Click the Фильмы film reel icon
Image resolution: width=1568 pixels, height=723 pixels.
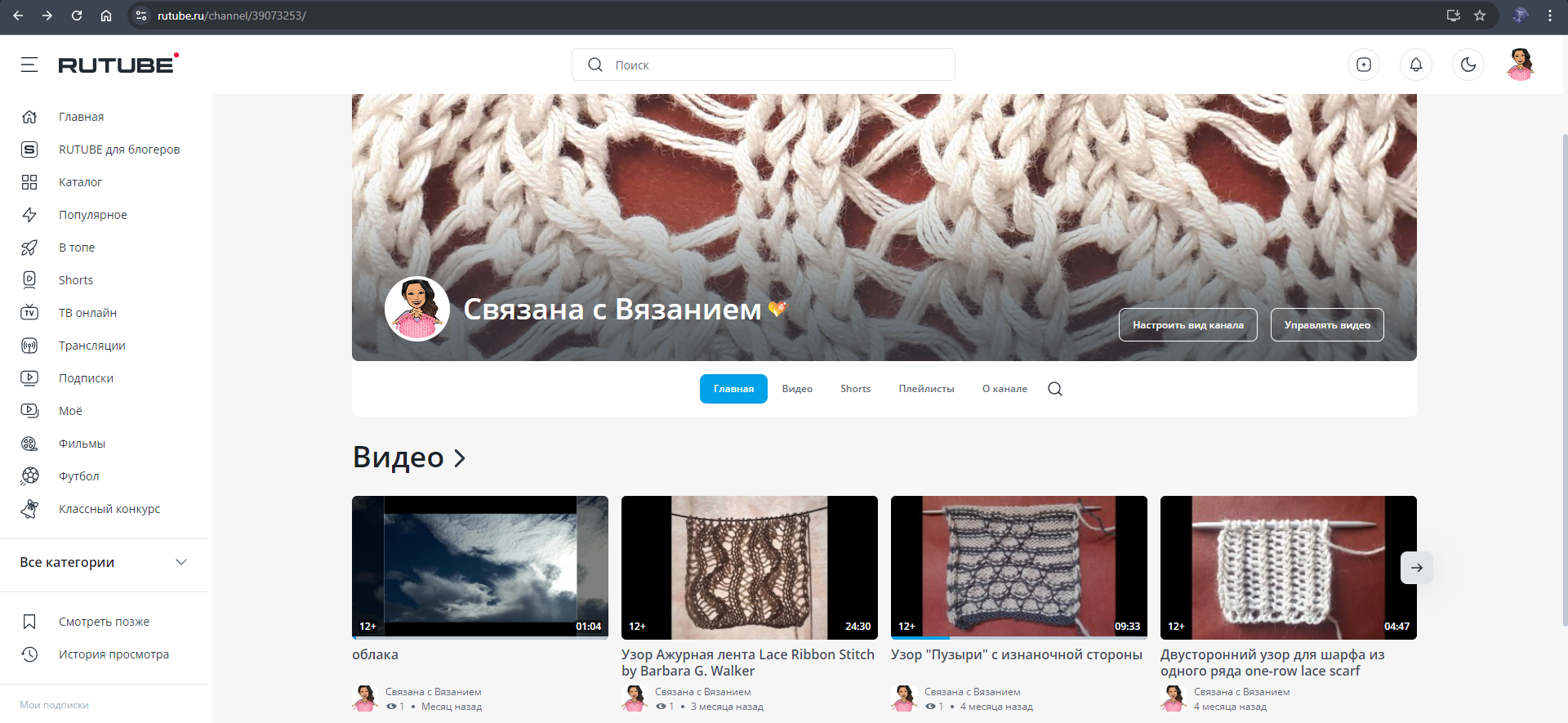click(x=29, y=444)
